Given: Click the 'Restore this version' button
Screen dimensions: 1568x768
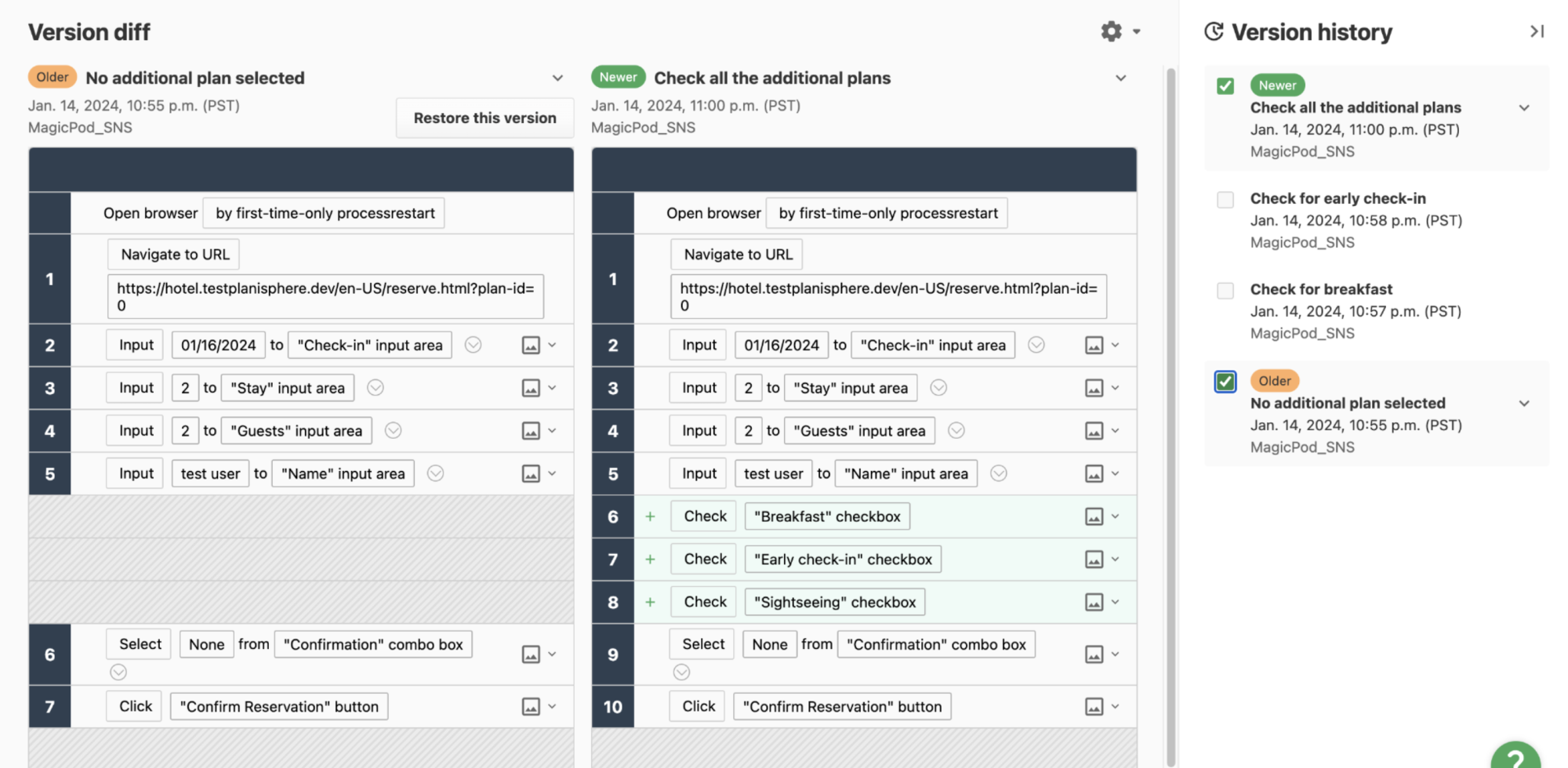Looking at the screenshot, I should 485,118.
